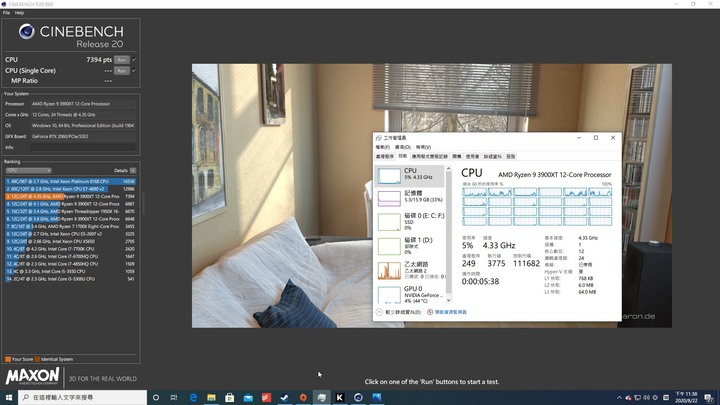Select ranking row Intel Core i7-7700K
Viewport: 720px width, 405px height.
coord(70,249)
